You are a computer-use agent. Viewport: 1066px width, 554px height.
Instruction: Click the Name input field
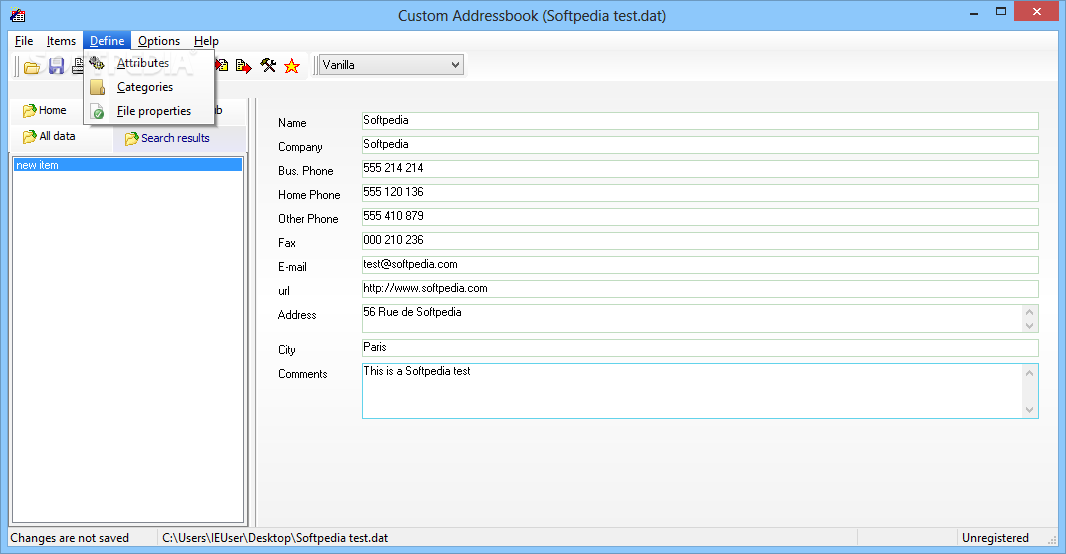click(700, 120)
